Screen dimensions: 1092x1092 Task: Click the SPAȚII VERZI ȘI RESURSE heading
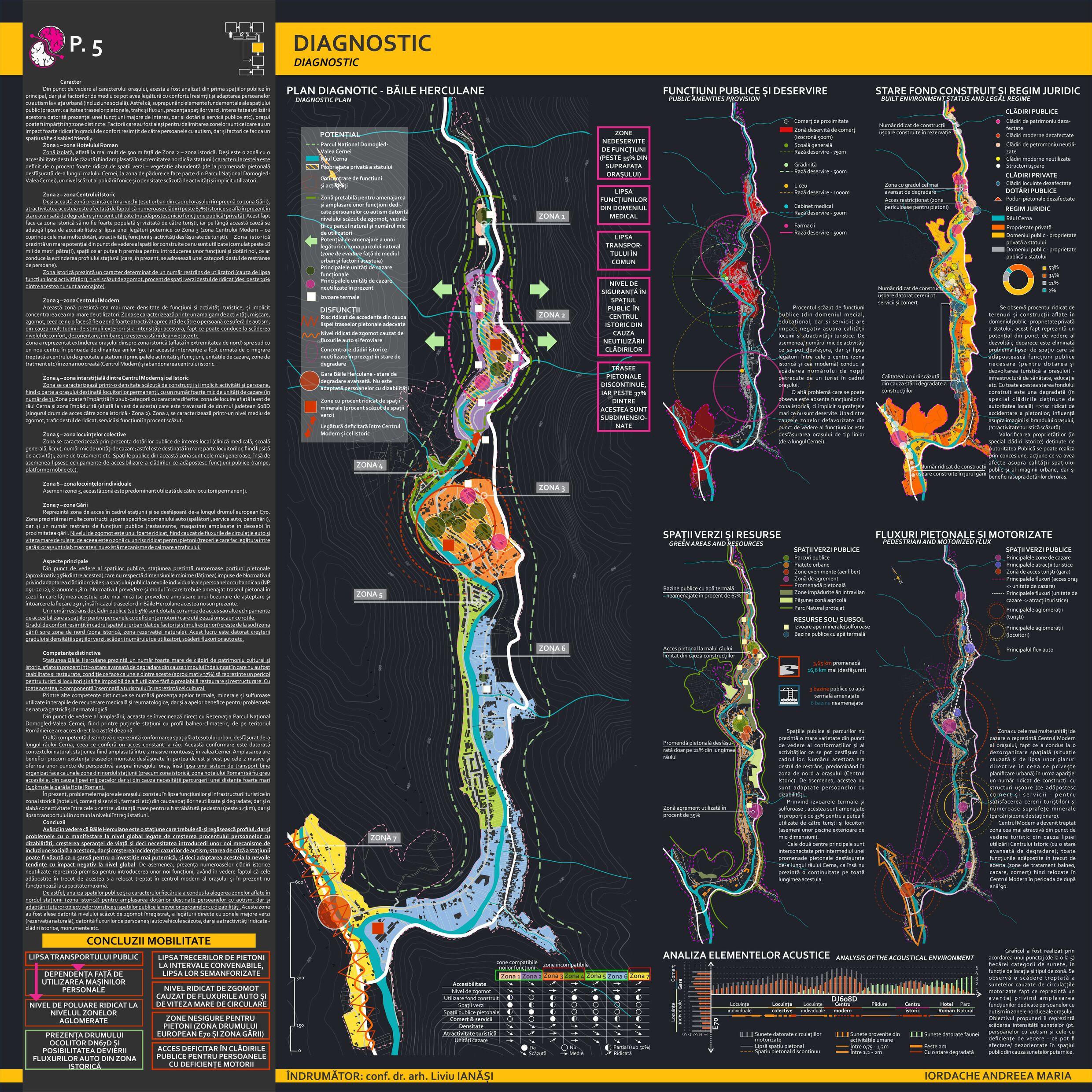(x=722, y=534)
